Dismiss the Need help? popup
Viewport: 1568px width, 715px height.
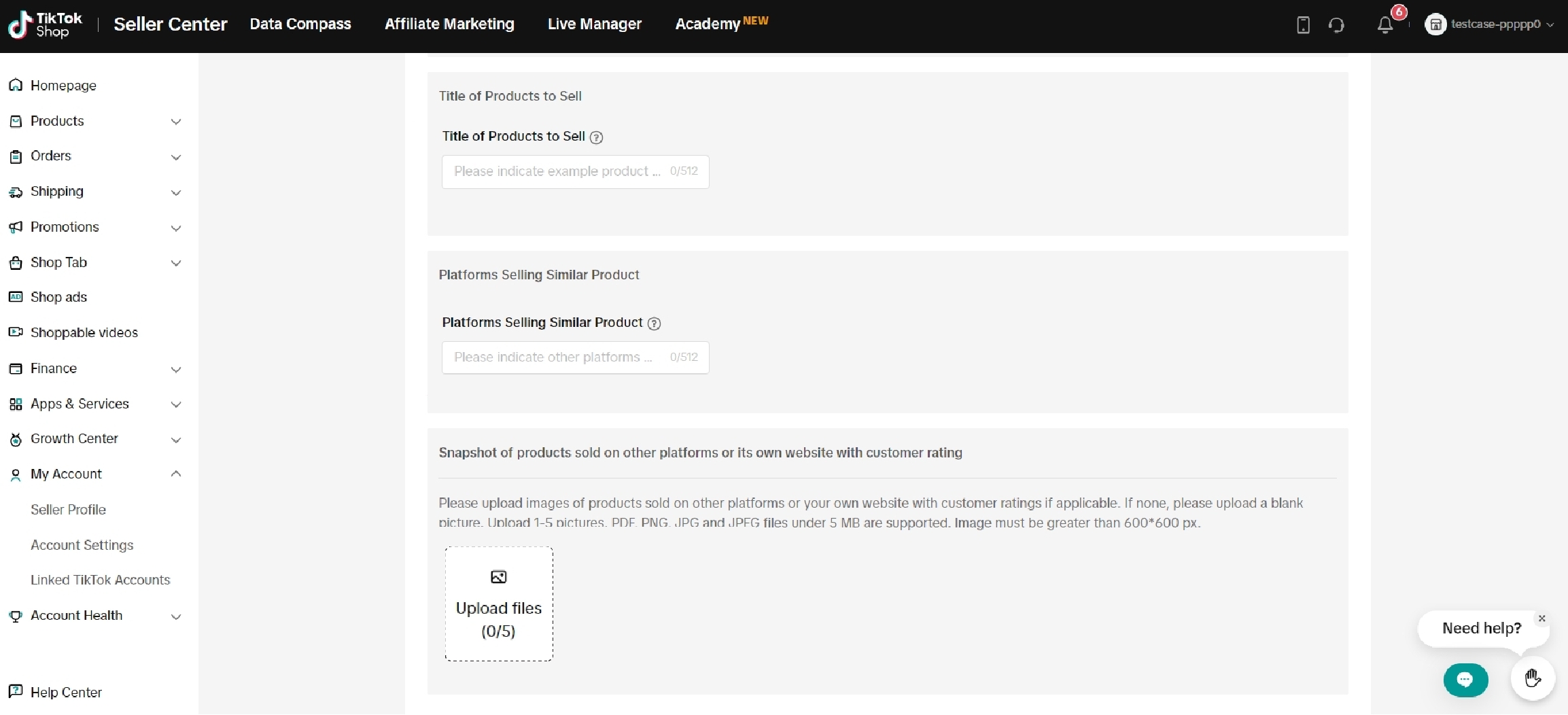click(x=1541, y=618)
